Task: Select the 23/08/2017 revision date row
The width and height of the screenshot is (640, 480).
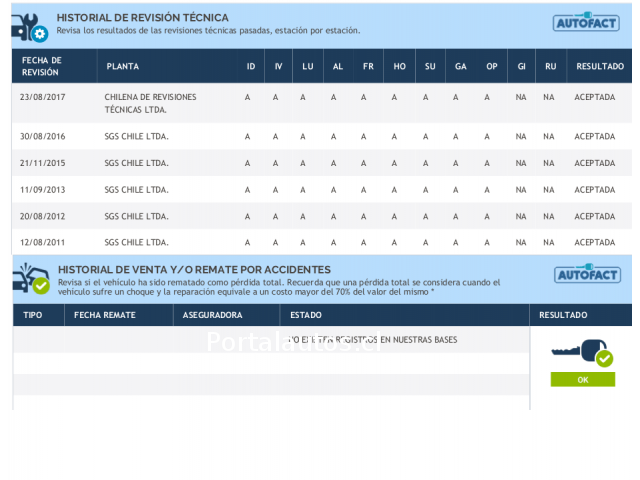Action: coord(43,97)
